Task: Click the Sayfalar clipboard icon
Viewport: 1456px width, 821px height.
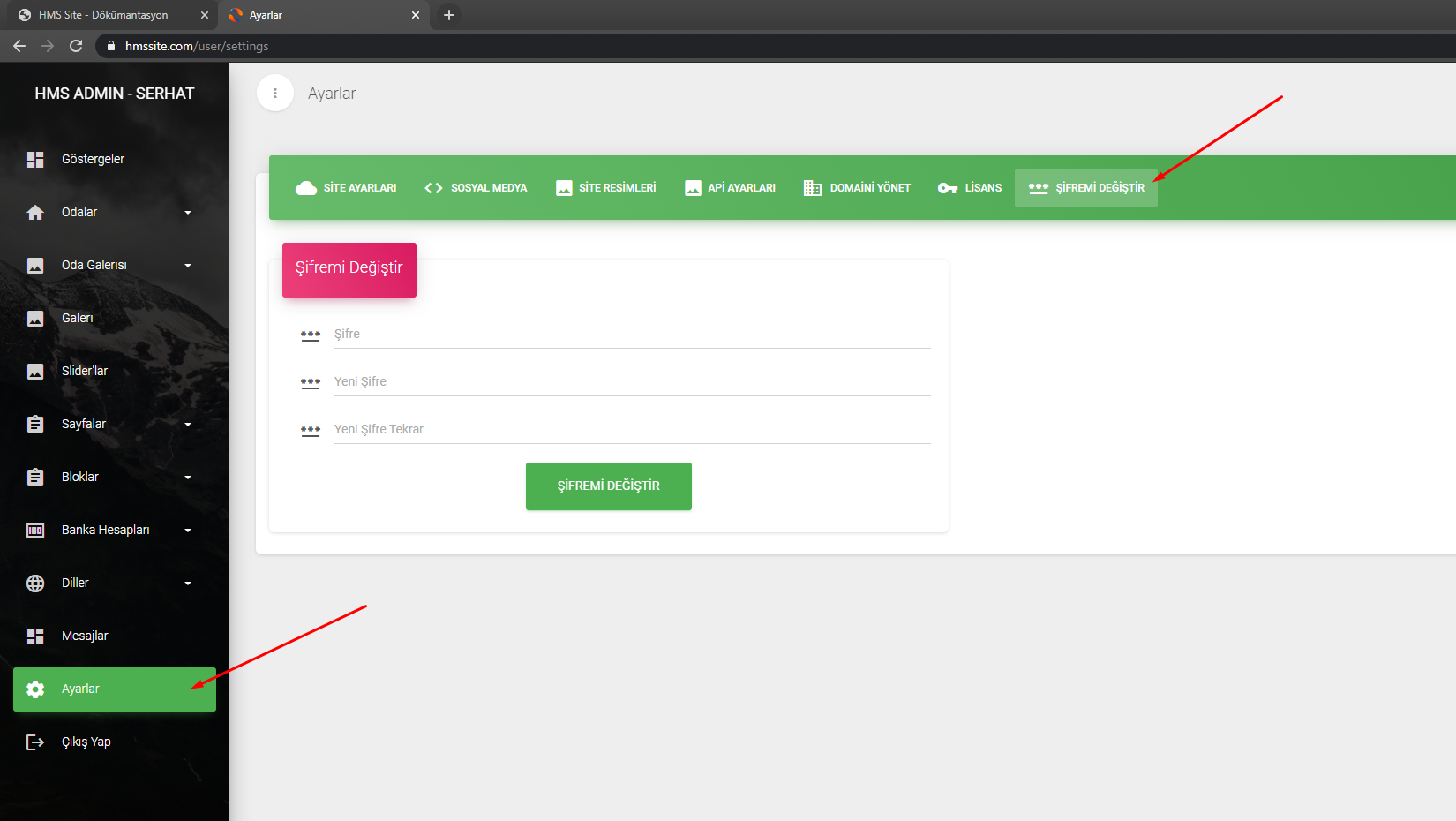Action: [35, 425]
